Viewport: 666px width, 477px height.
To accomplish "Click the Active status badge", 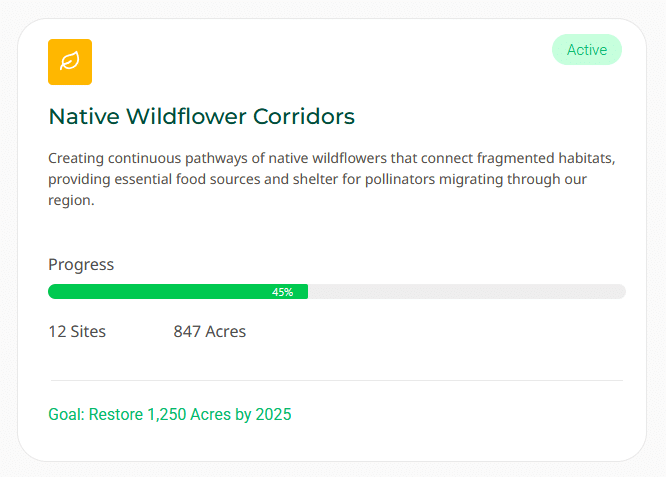I will pos(586,50).
